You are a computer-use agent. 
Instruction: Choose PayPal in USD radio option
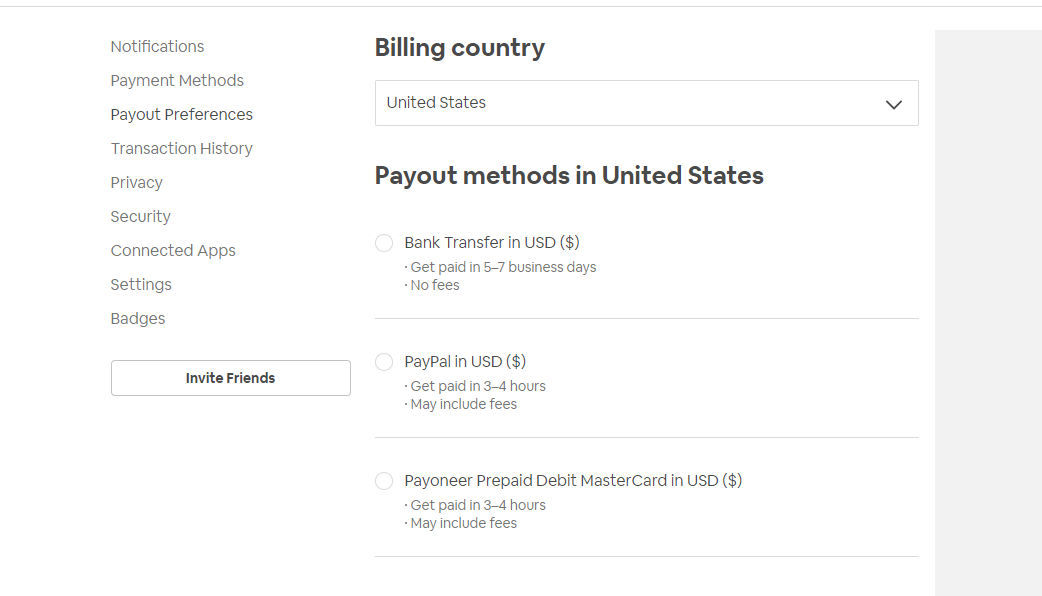pyautogui.click(x=384, y=362)
